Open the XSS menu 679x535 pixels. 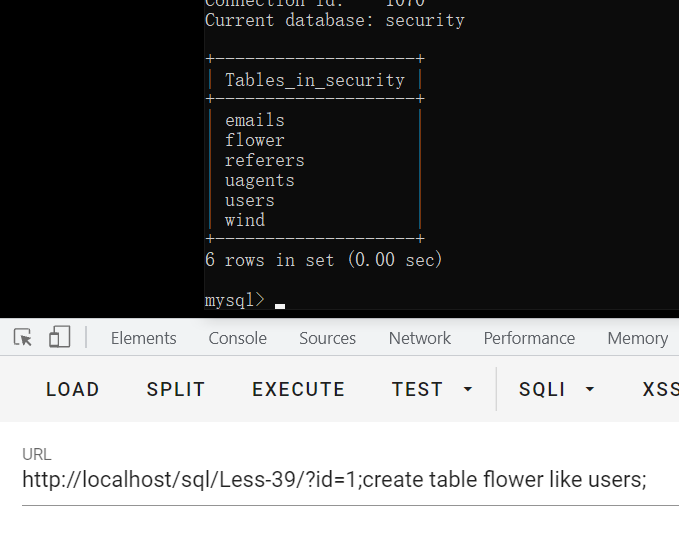pyautogui.click(x=660, y=389)
